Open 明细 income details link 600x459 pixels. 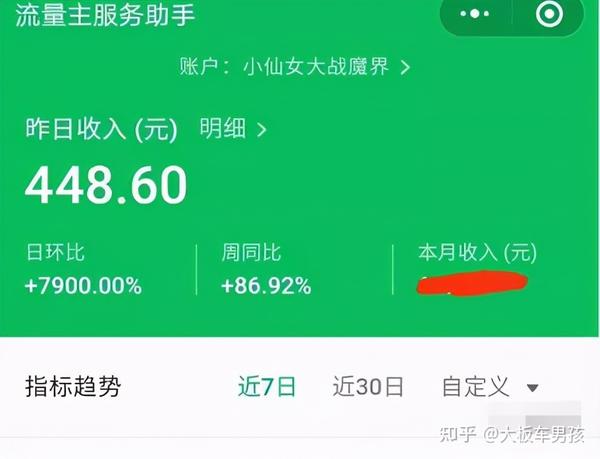(223, 128)
